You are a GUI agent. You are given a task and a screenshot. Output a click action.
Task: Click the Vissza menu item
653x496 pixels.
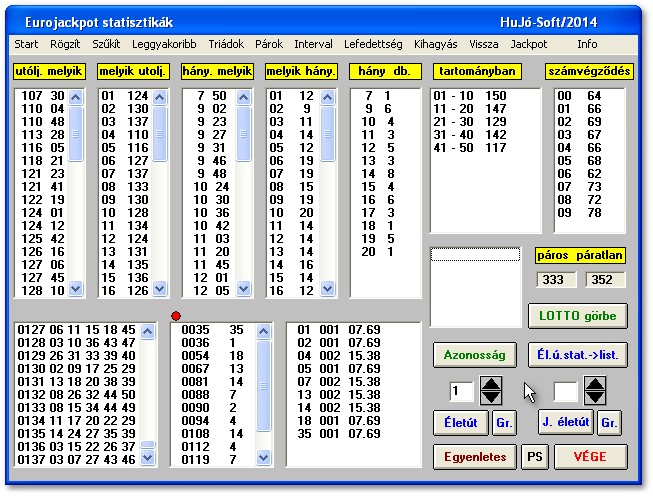click(x=484, y=44)
